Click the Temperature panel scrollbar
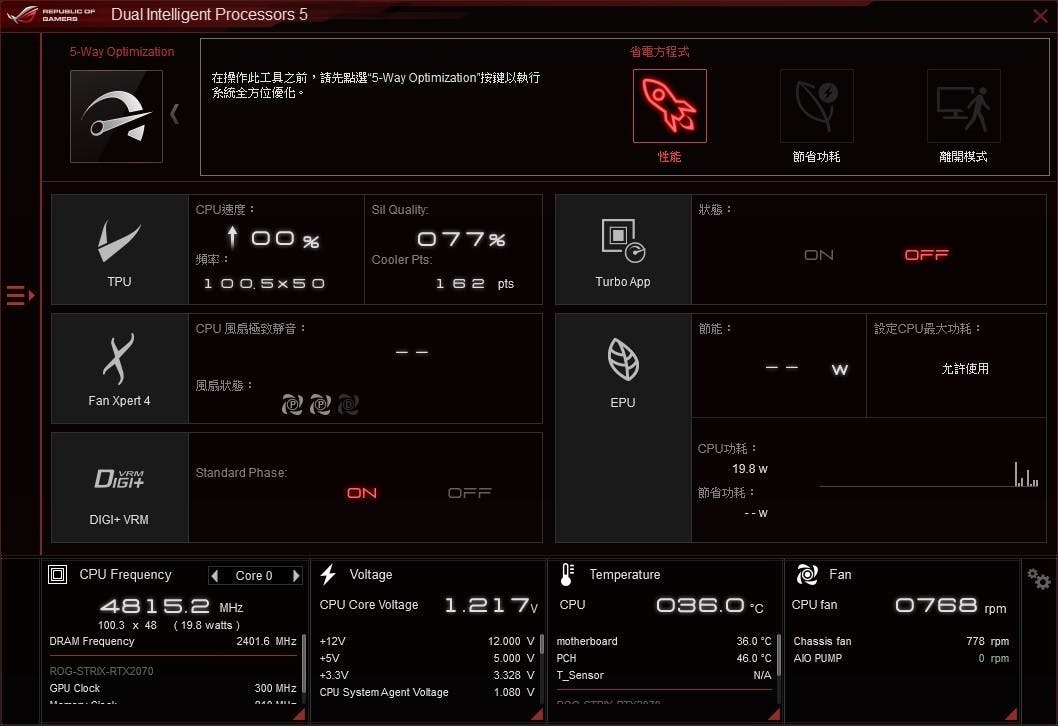This screenshot has width=1058, height=726. [779, 654]
